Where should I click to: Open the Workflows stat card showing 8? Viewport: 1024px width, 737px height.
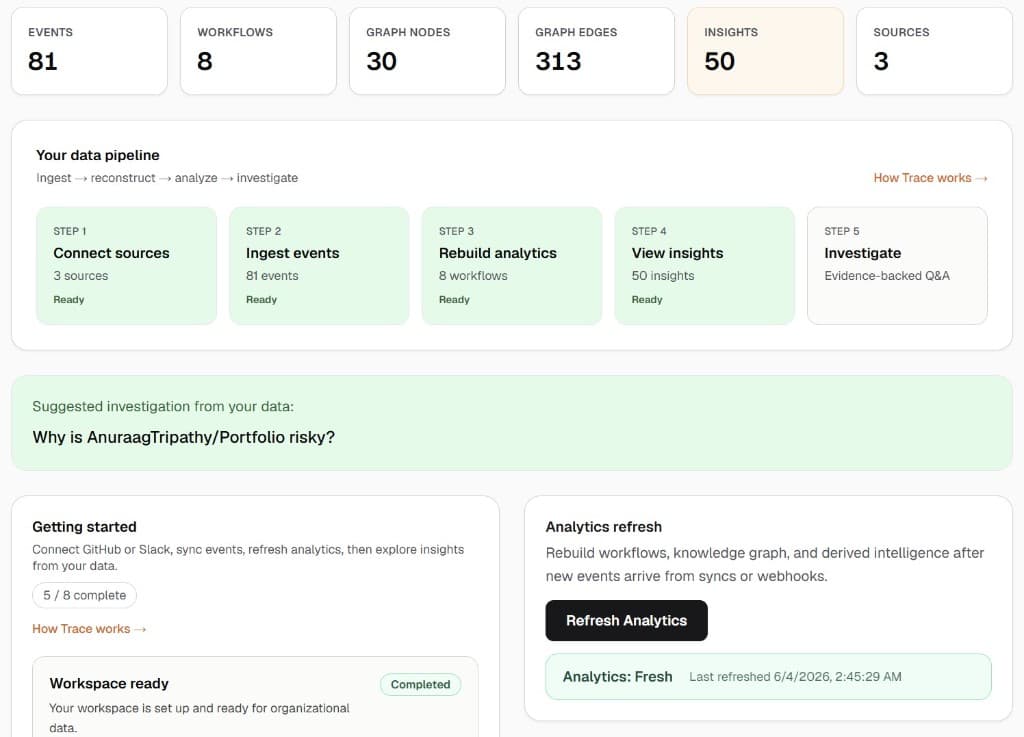coord(259,51)
